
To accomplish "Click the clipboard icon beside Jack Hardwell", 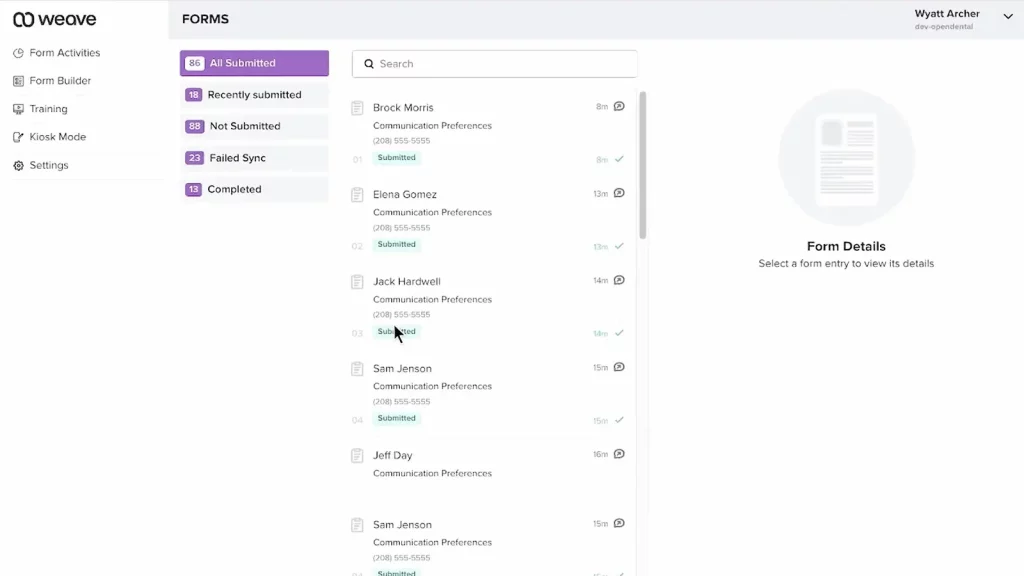I will click(x=357, y=282).
